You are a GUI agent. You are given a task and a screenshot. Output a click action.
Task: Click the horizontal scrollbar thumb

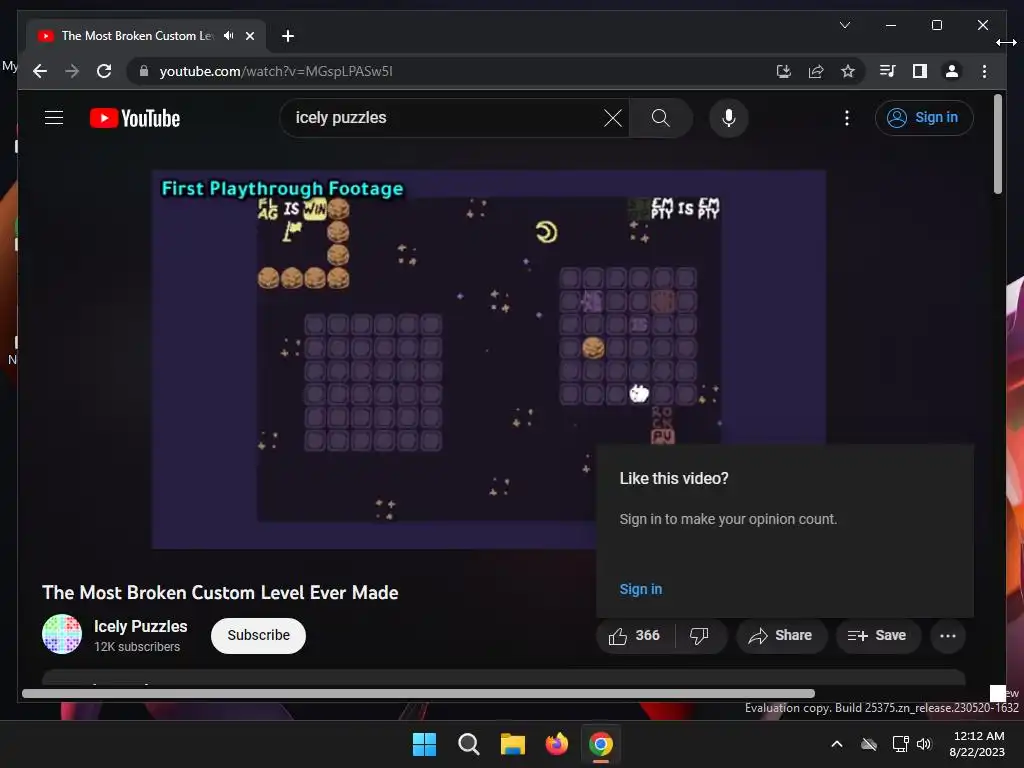coord(418,694)
